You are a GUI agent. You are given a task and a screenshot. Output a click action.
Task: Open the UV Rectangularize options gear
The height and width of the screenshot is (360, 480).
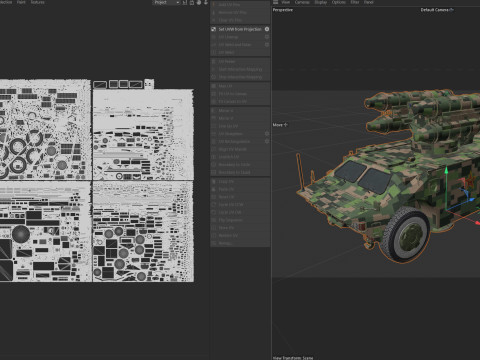[267, 141]
